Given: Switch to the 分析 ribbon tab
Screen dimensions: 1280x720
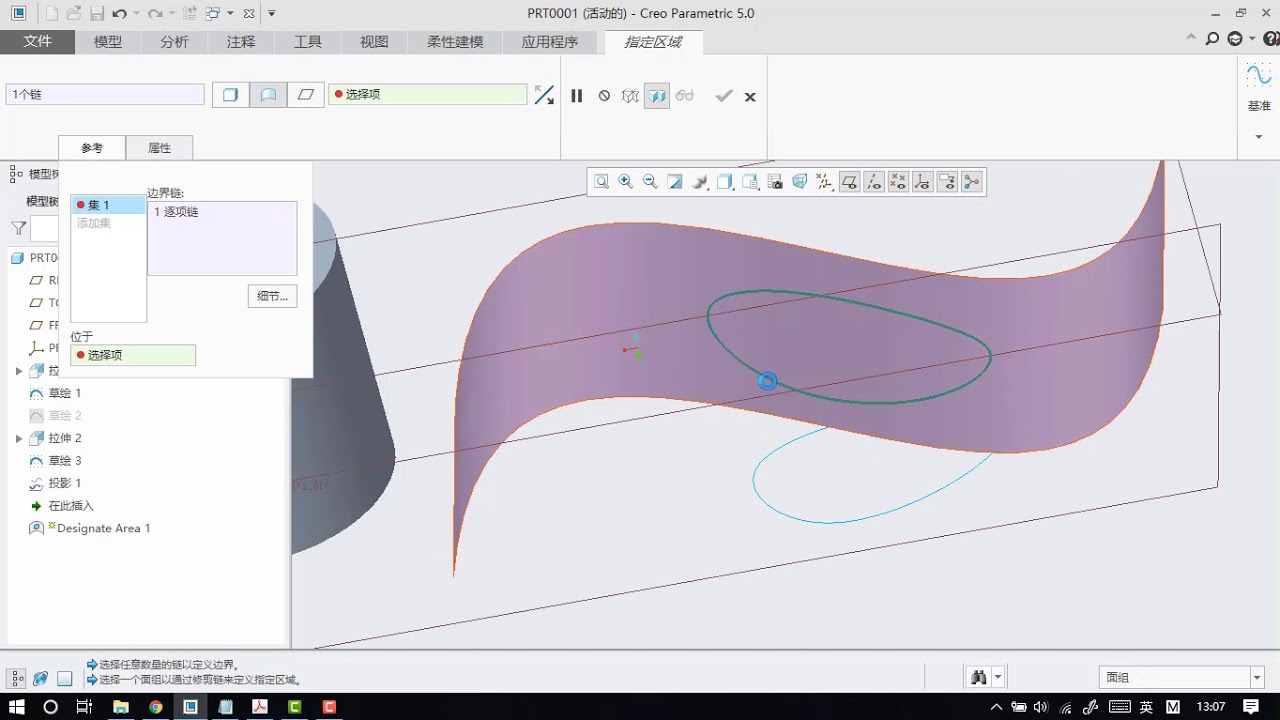Looking at the screenshot, I should [174, 42].
